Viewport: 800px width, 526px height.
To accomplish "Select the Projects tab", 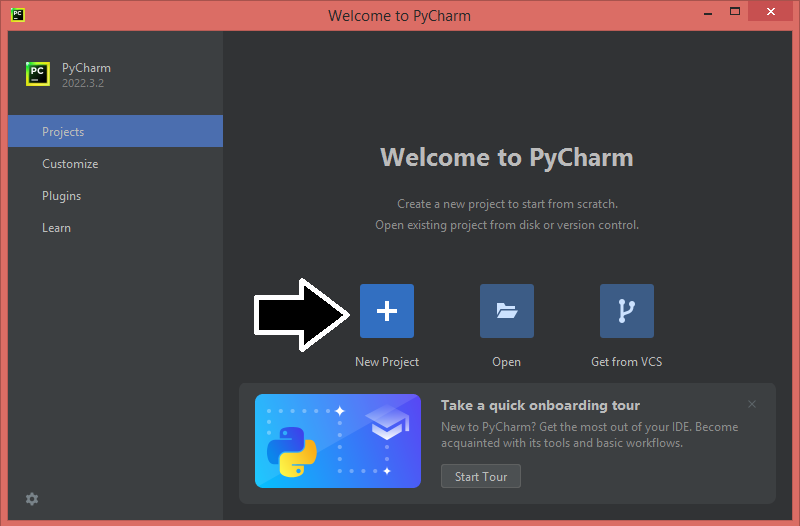I will pos(115,131).
